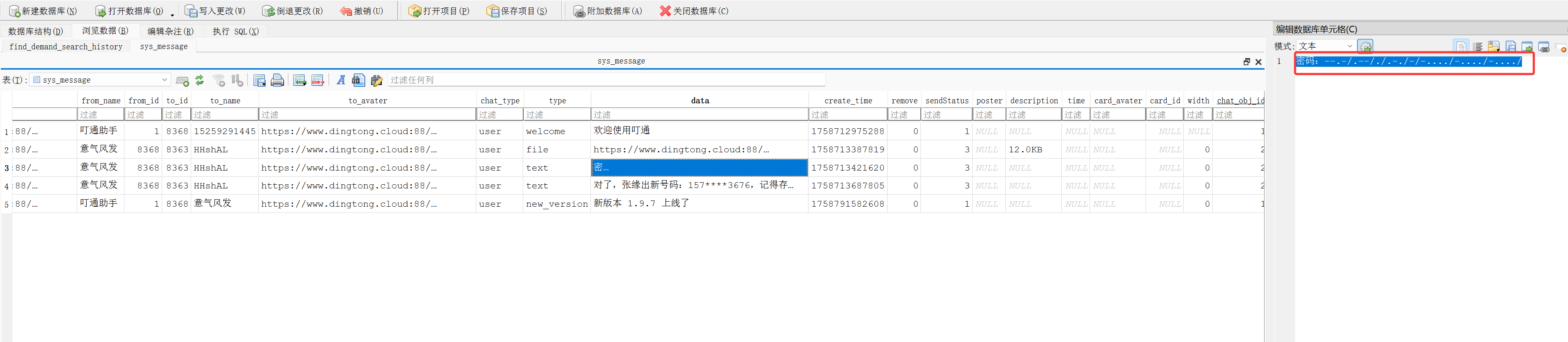Click the chat_obj_id column header

pyautogui.click(x=1239, y=100)
